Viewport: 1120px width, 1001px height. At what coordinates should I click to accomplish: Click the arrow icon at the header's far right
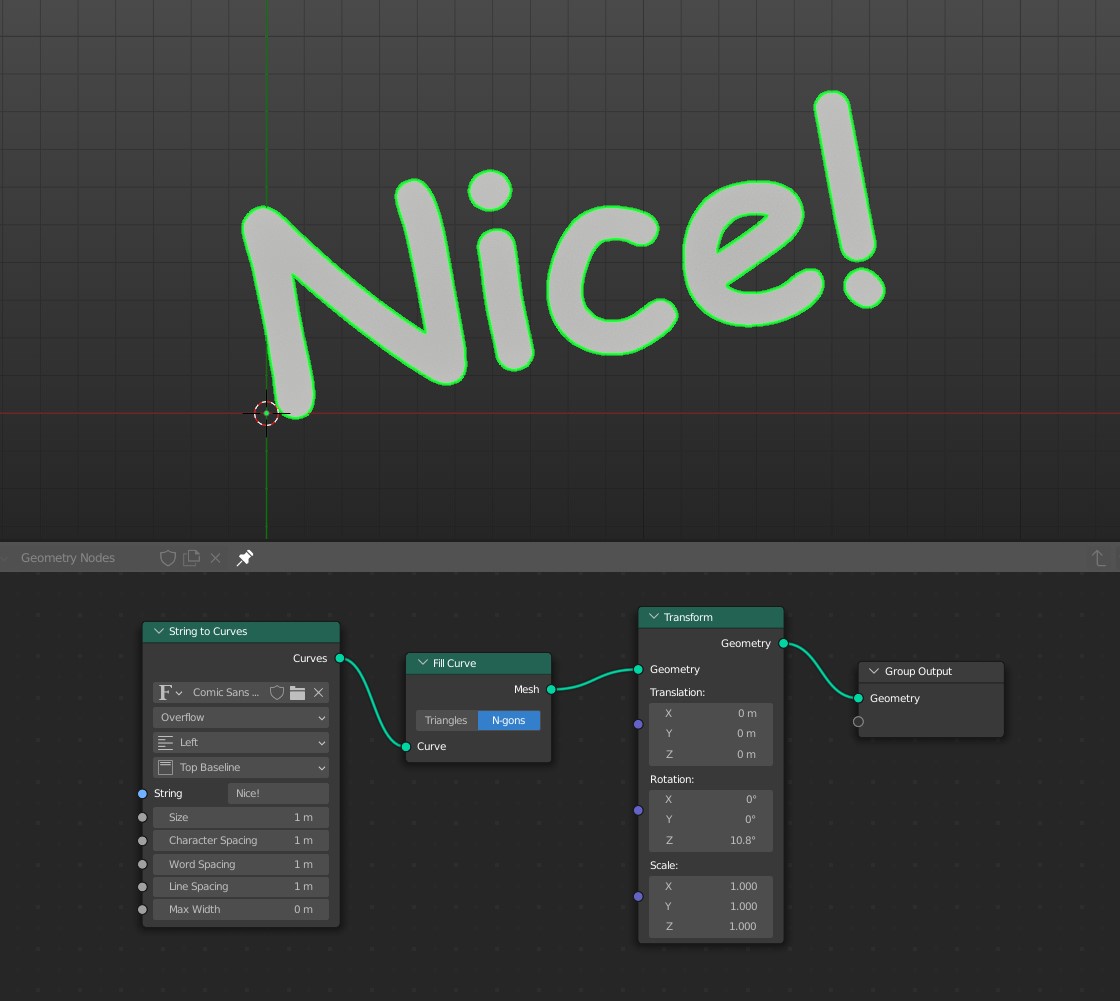point(1098,558)
